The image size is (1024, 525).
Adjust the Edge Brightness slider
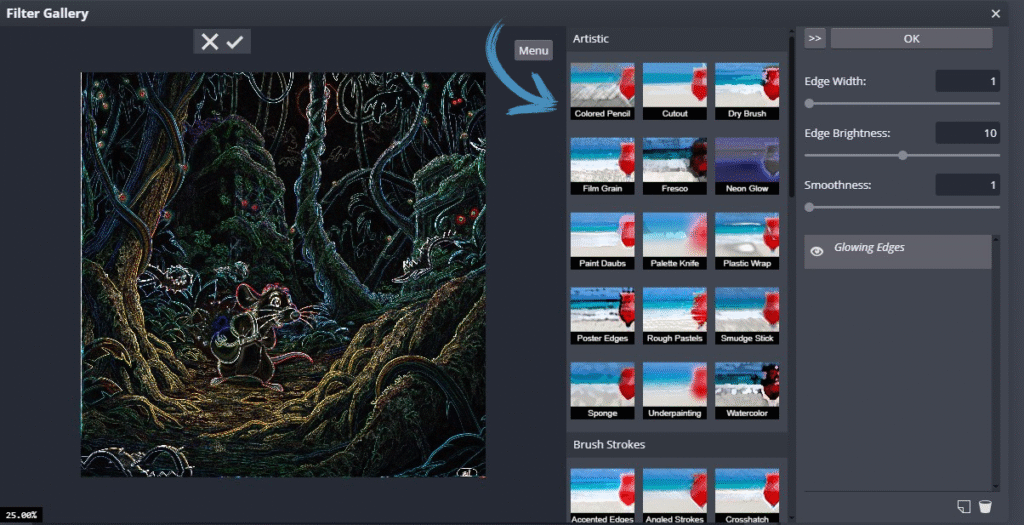(x=903, y=155)
